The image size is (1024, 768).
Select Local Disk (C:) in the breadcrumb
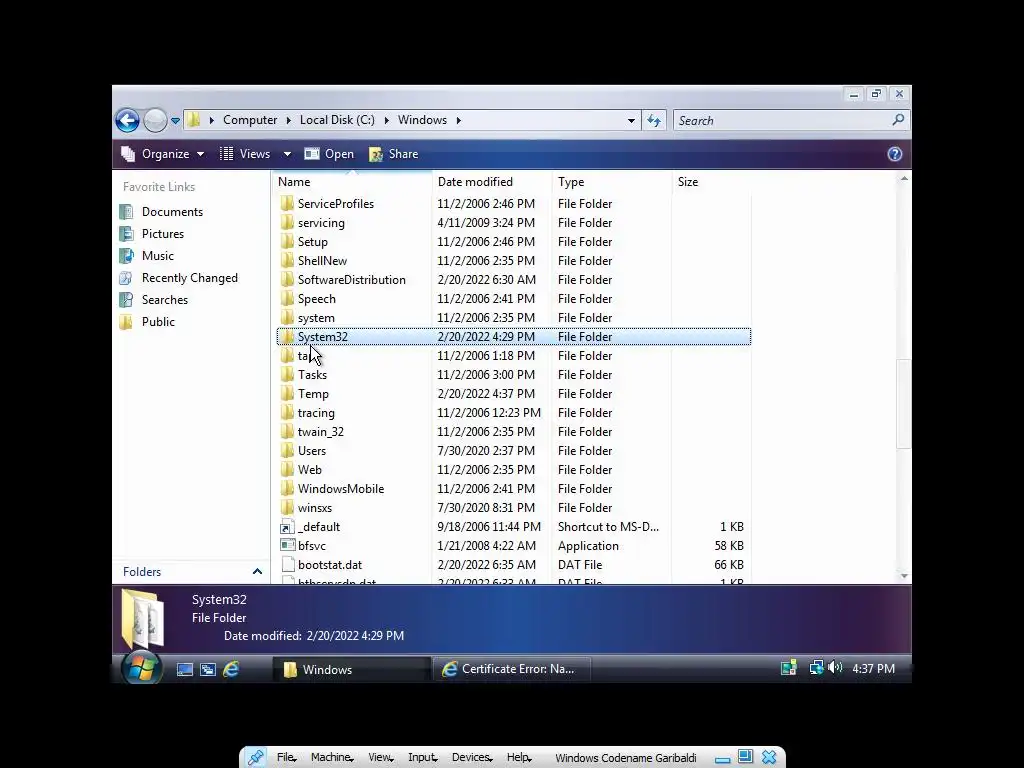pyautogui.click(x=337, y=120)
